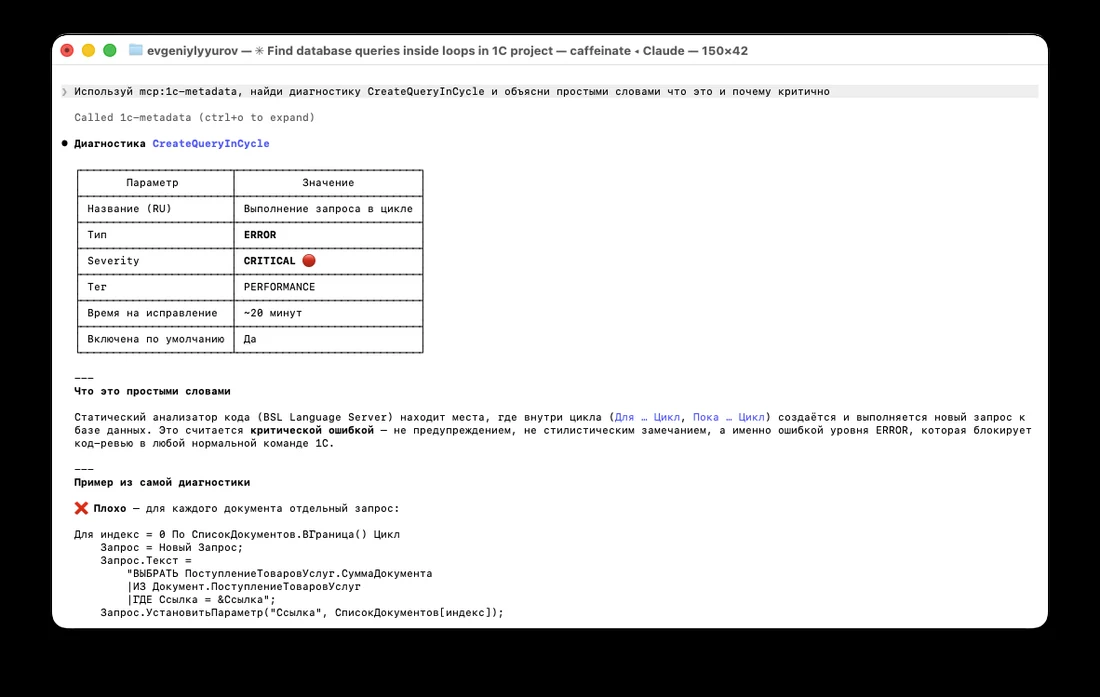Click the bold phrase 'критической ошибкой'
This screenshot has height=697, width=1100.
click(312, 431)
